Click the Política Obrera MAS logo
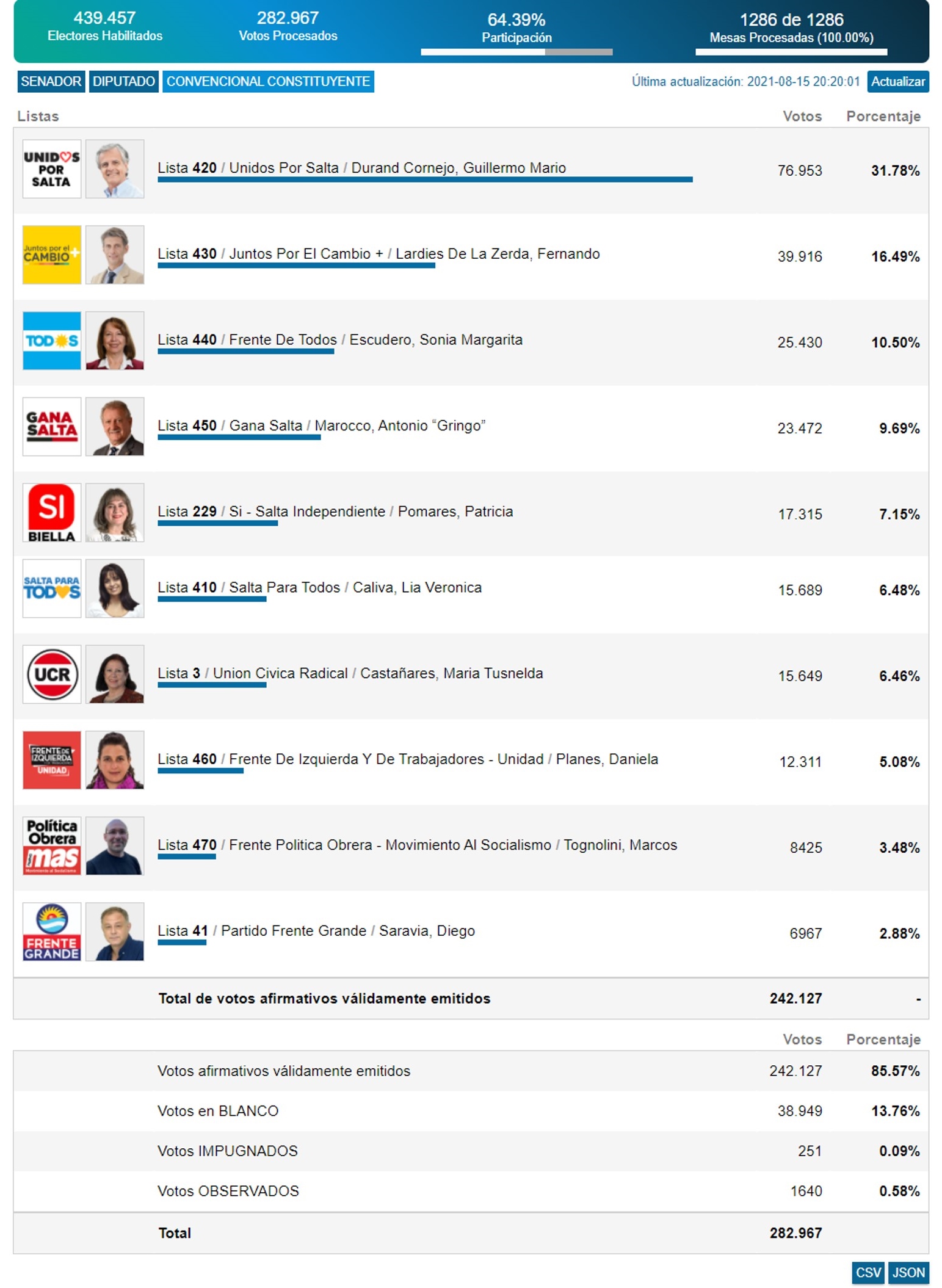 pyautogui.click(x=52, y=846)
